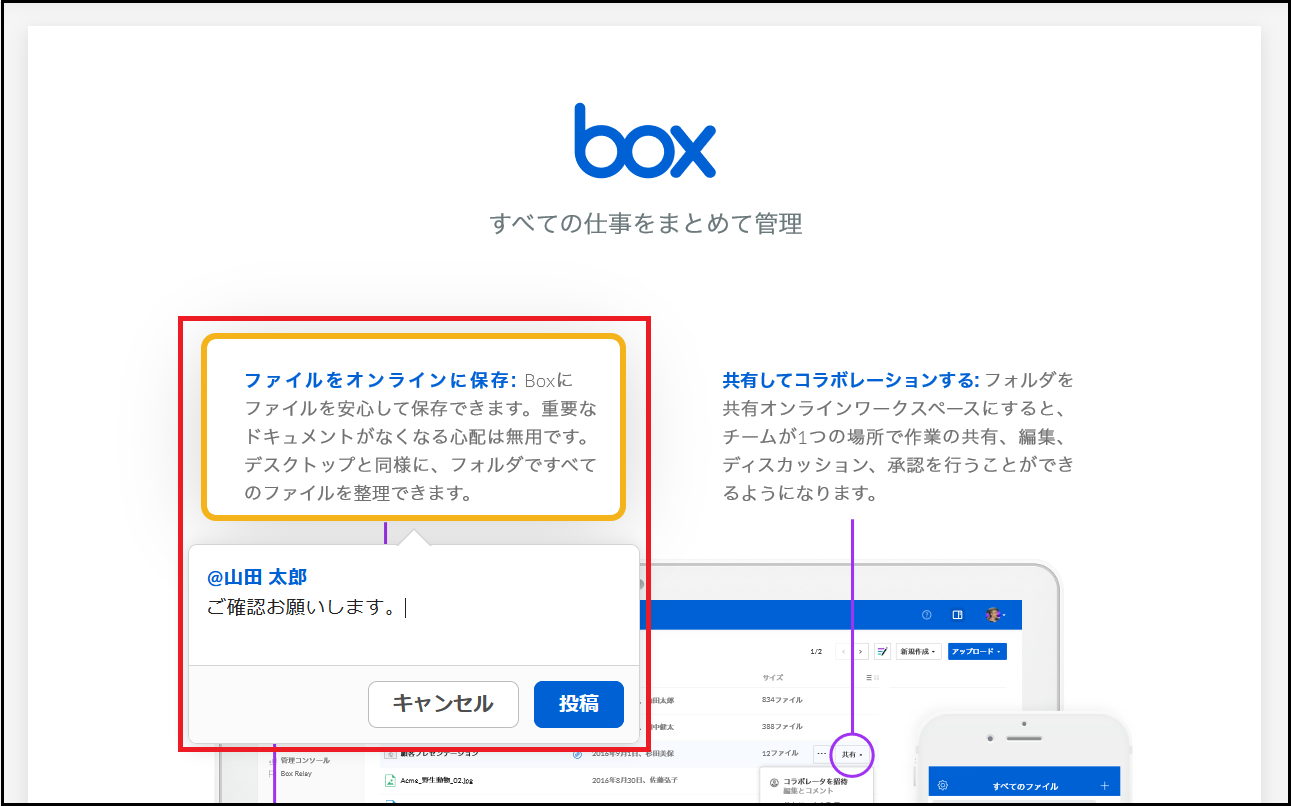This screenshot has height=806, width=1291.
Task: Click the blue link icon in the 12ファイル row
Action: (x=576, y=753)
